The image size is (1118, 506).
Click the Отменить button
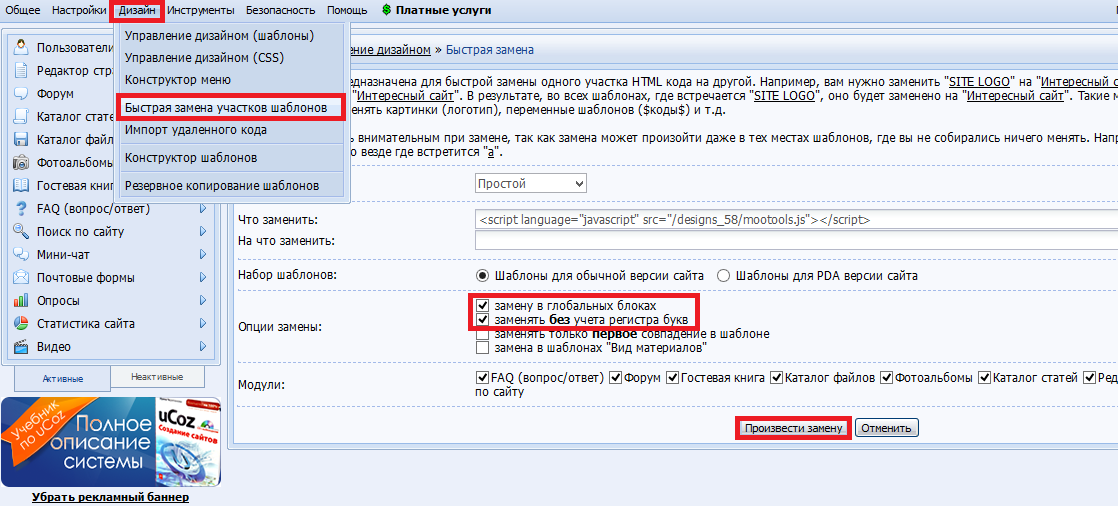click(x=887, y=428)
